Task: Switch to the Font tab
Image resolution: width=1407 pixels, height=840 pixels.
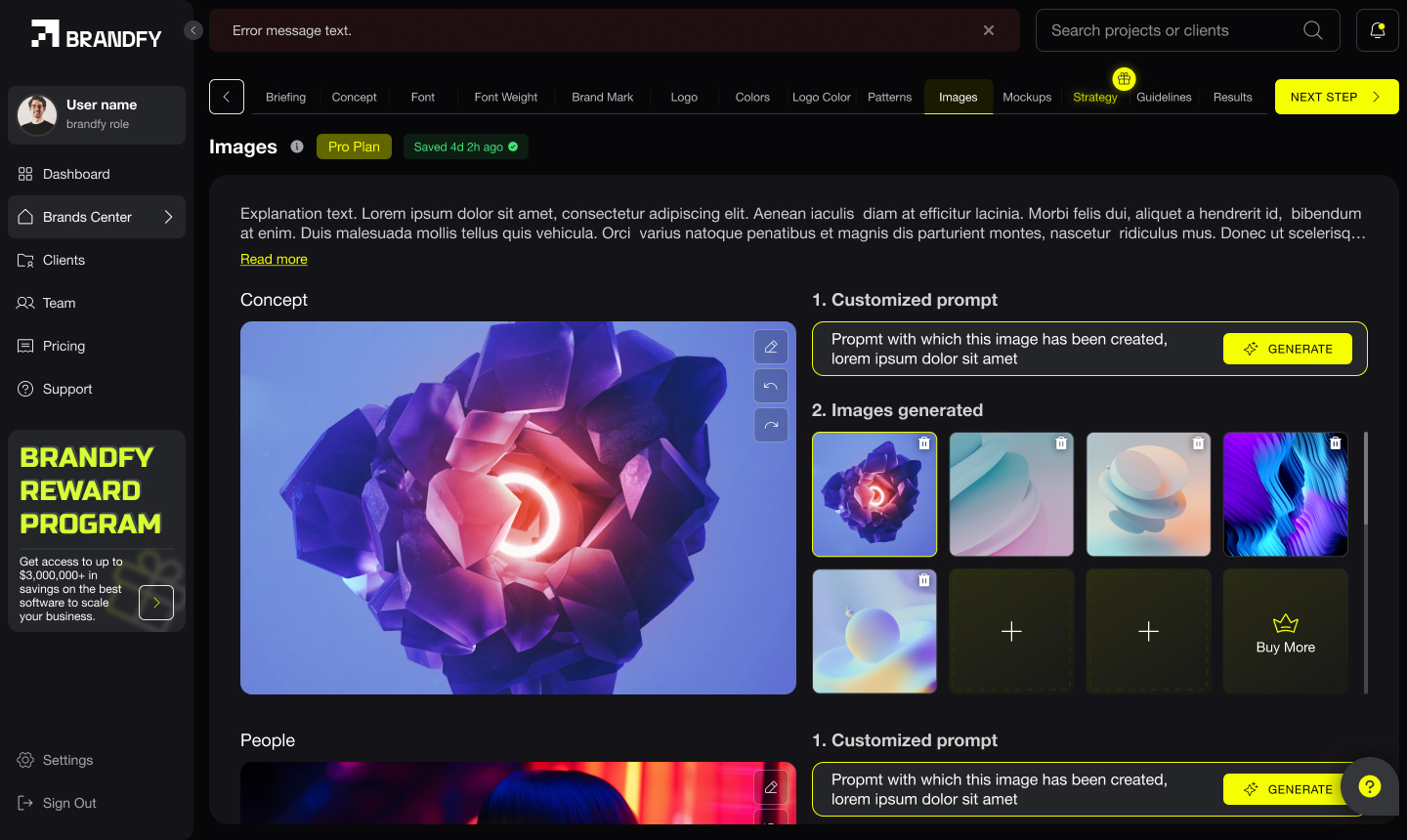Action: tap(423, 97)
